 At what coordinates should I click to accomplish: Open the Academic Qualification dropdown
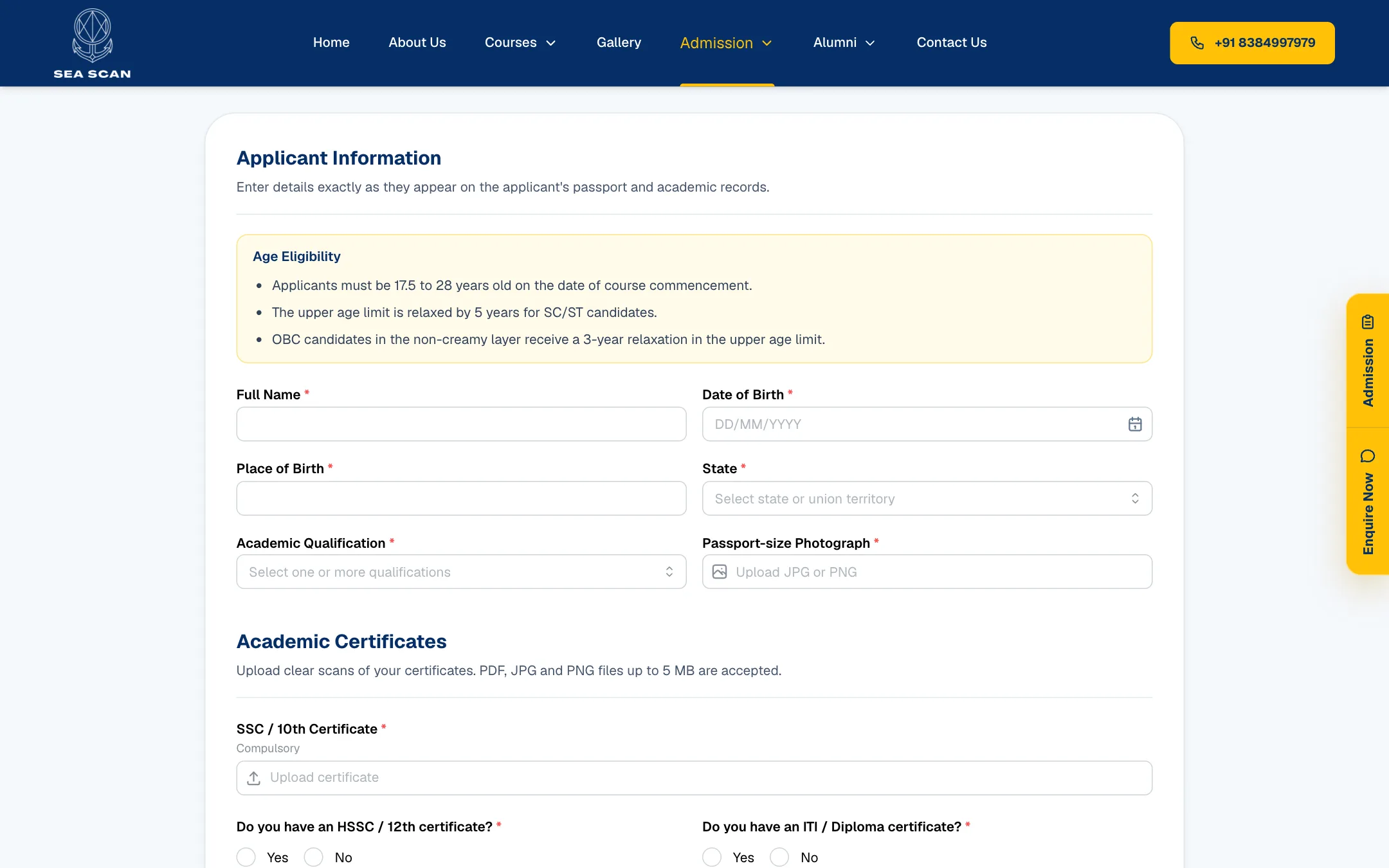pyautogui.click(x=461, y=572)
